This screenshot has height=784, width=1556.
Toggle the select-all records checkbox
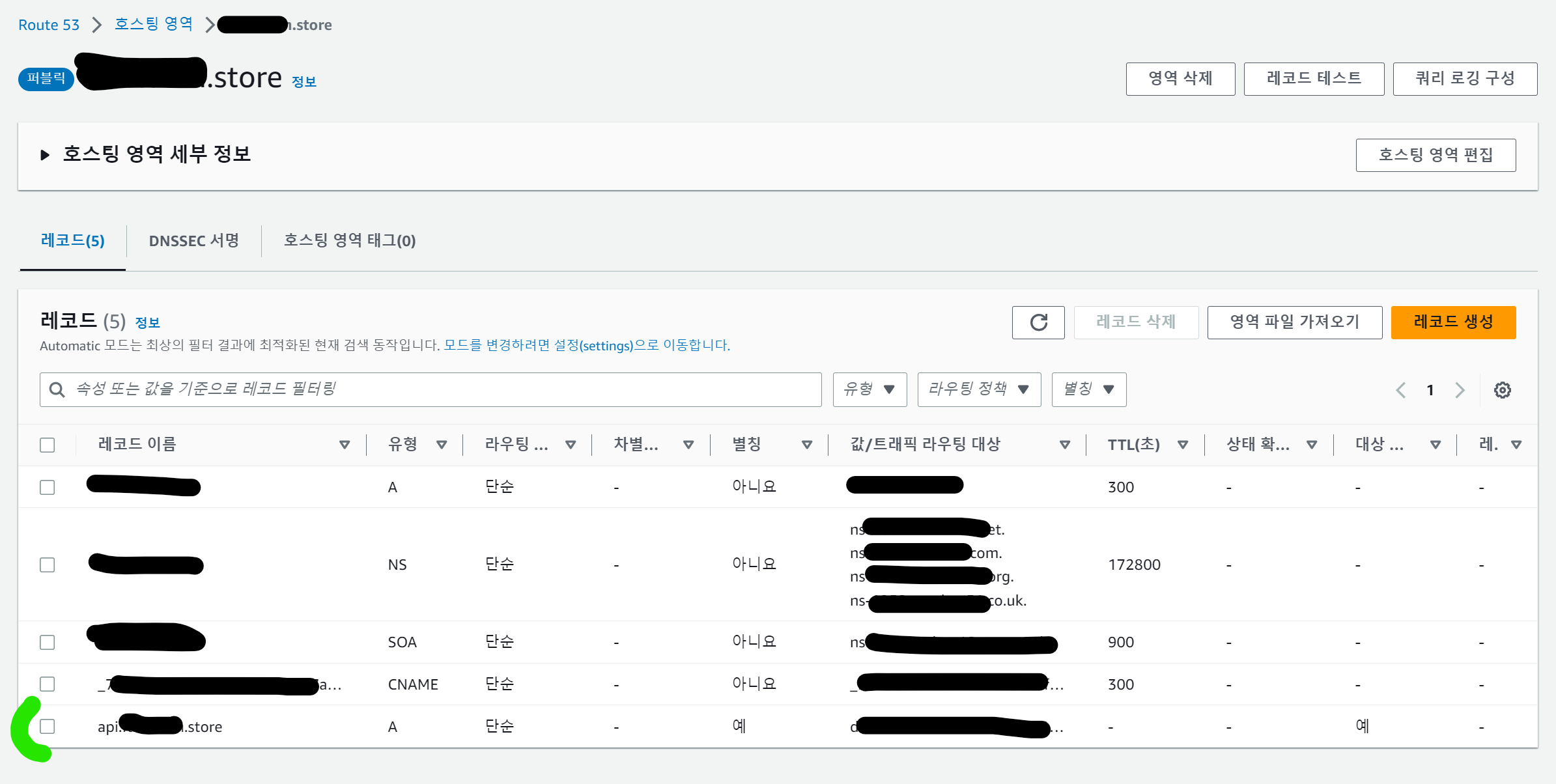[x=47, y=445]
